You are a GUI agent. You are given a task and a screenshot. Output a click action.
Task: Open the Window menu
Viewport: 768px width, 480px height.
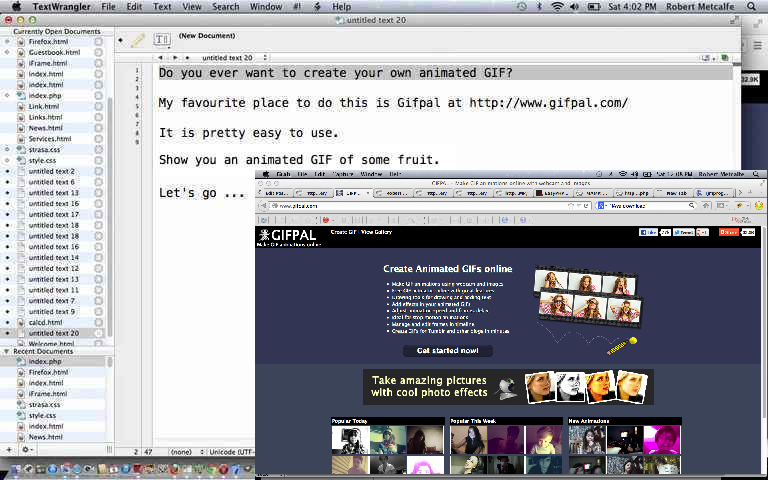tap(265, 6)
